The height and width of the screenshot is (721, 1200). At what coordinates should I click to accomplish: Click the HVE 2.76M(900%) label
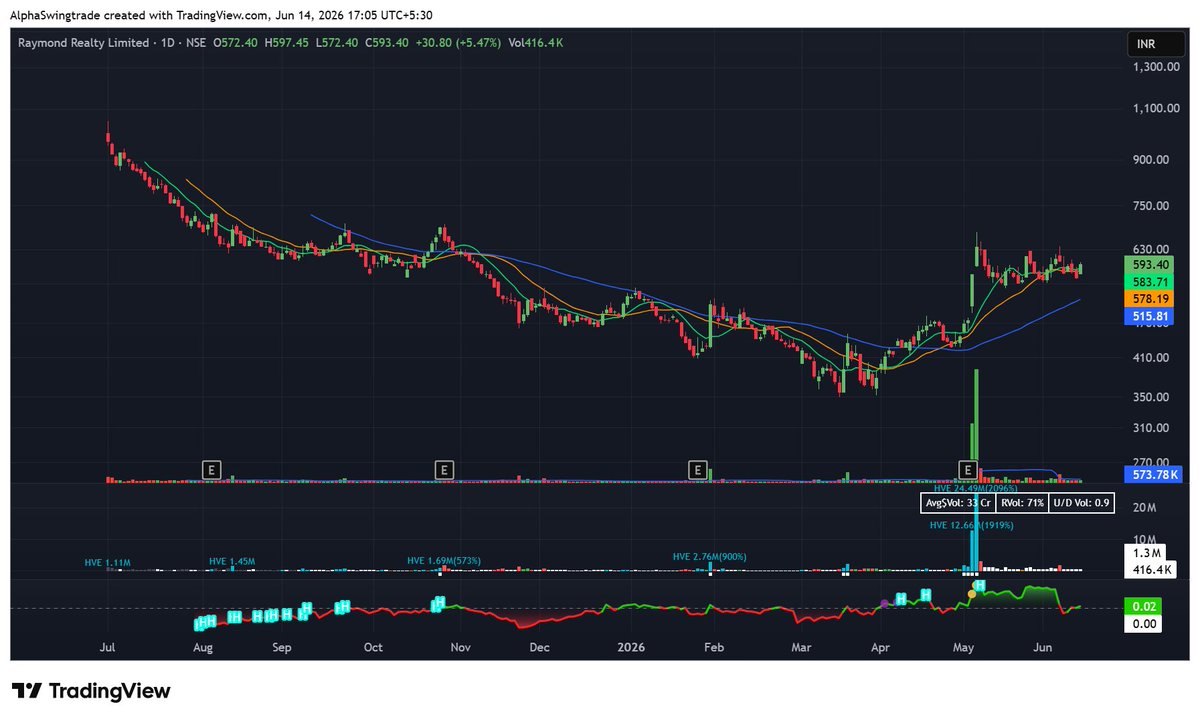(710, 556)
